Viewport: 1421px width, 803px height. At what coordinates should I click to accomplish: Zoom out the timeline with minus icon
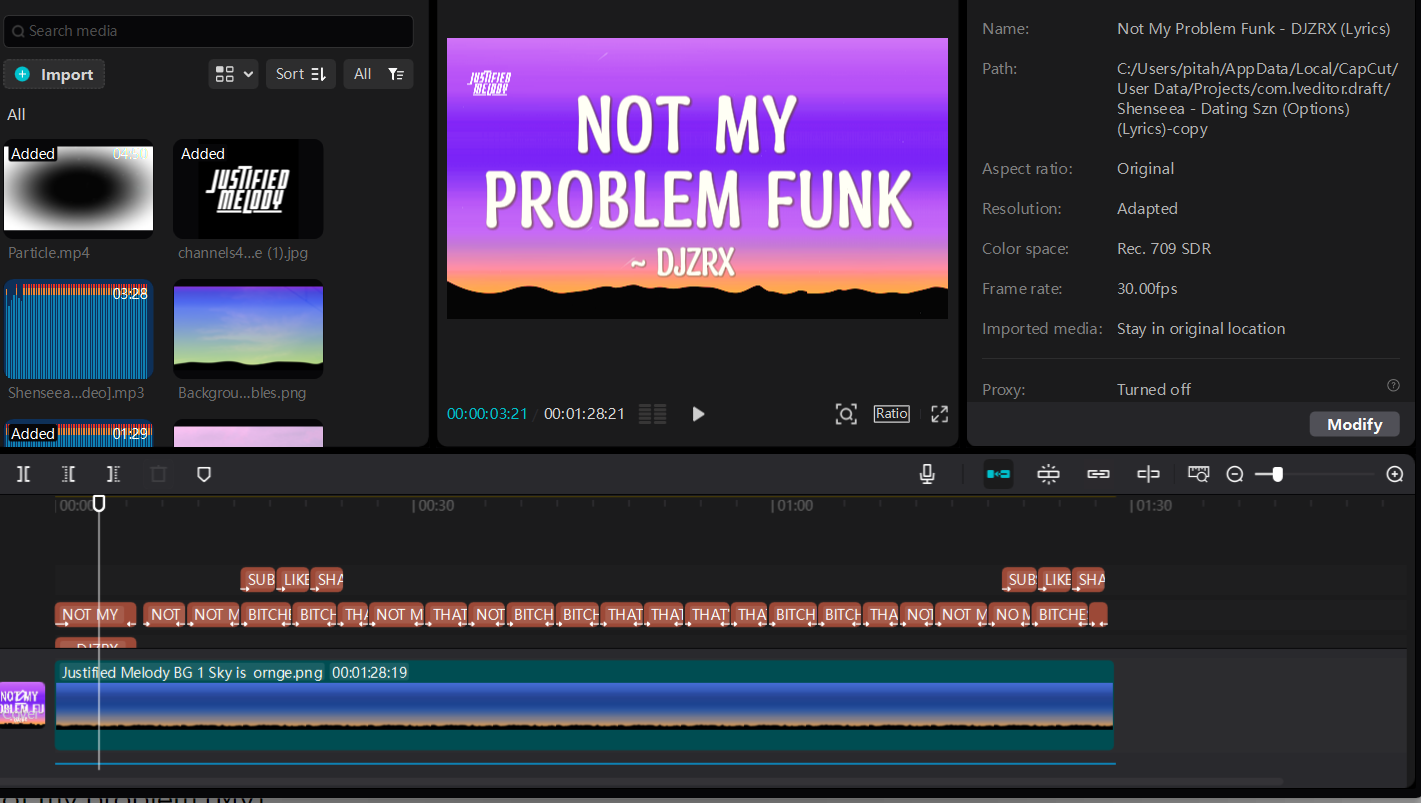[1235, 474]
